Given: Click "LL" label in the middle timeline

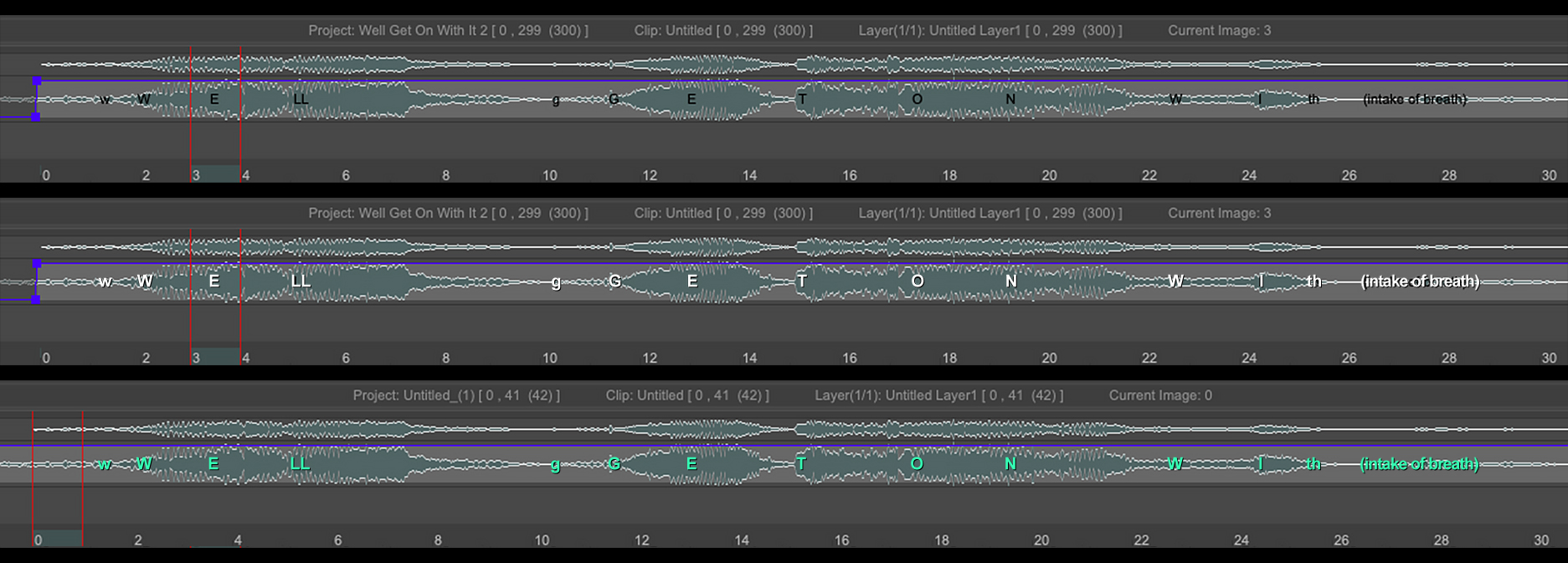Looking at the screenshot, I should [x=301, y=281].
